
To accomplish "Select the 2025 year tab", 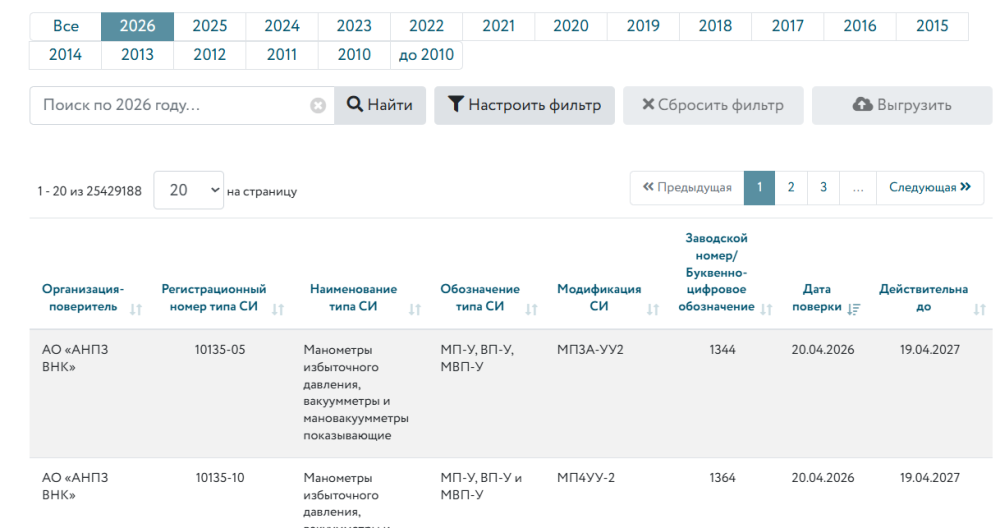I will tap(210, 27).
